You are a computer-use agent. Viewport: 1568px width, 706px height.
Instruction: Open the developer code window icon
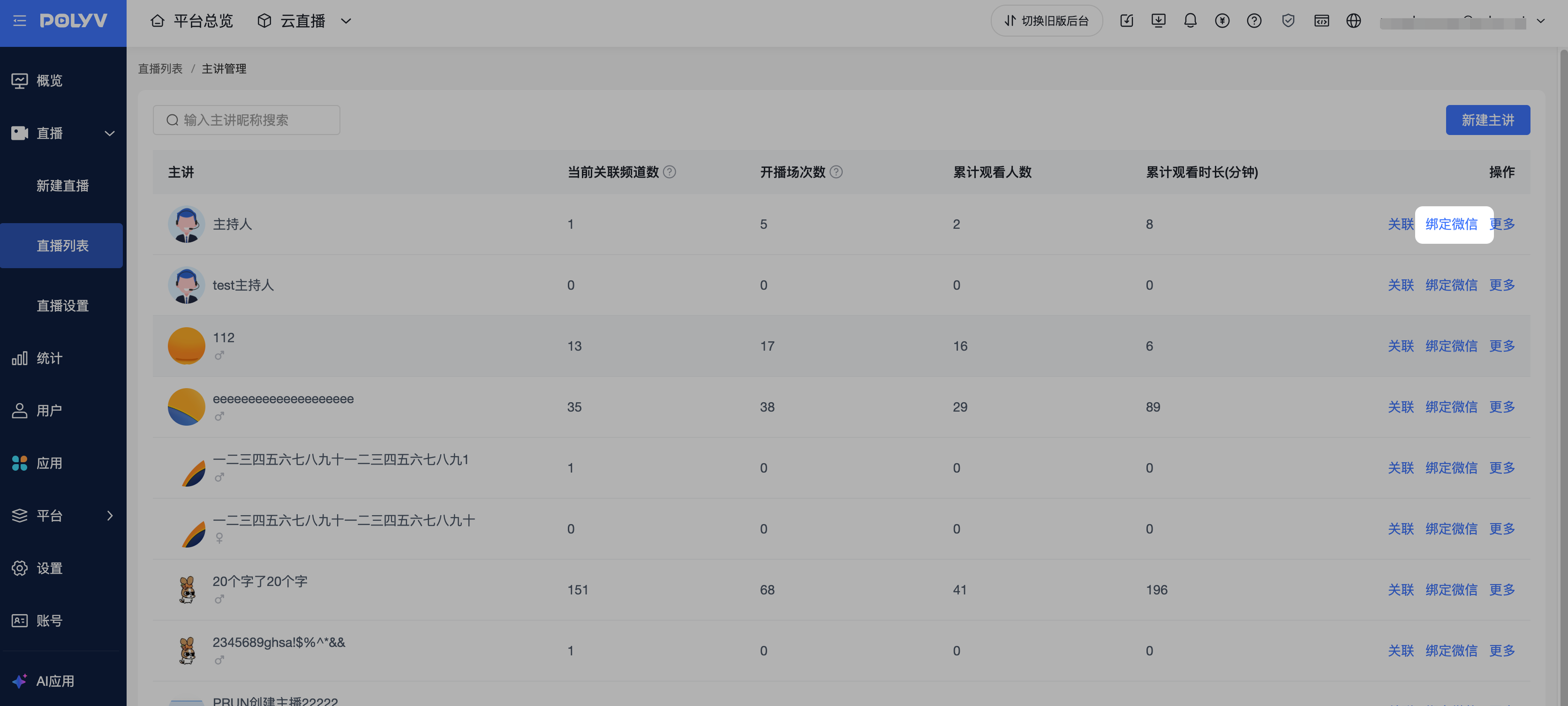[x=1321, y=21]
